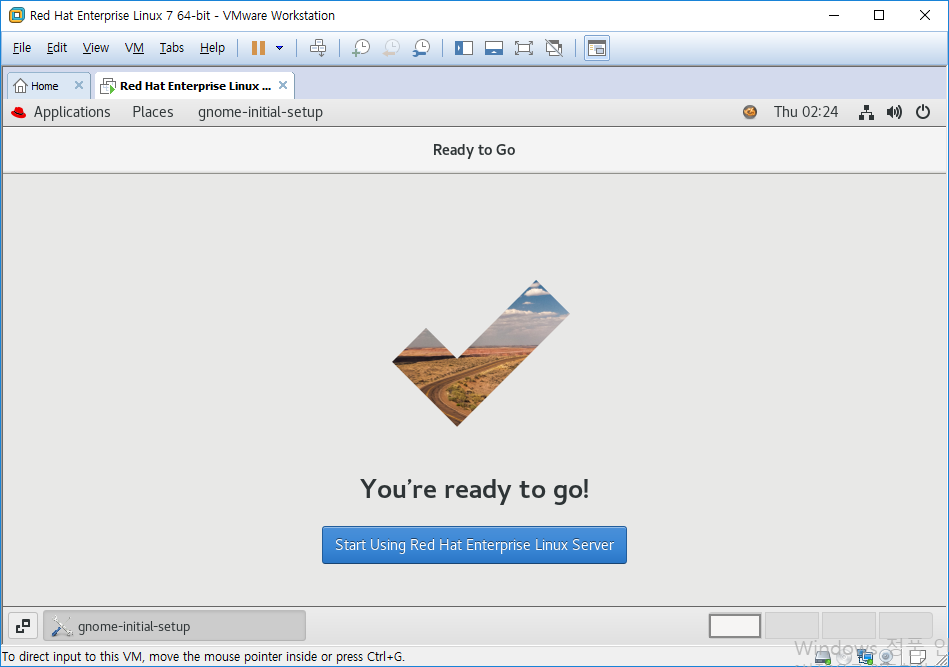The image size is (949, 667).
Task: Click the Red Hat logo icon
Action: pyautogui.click(x=19, y=112)
